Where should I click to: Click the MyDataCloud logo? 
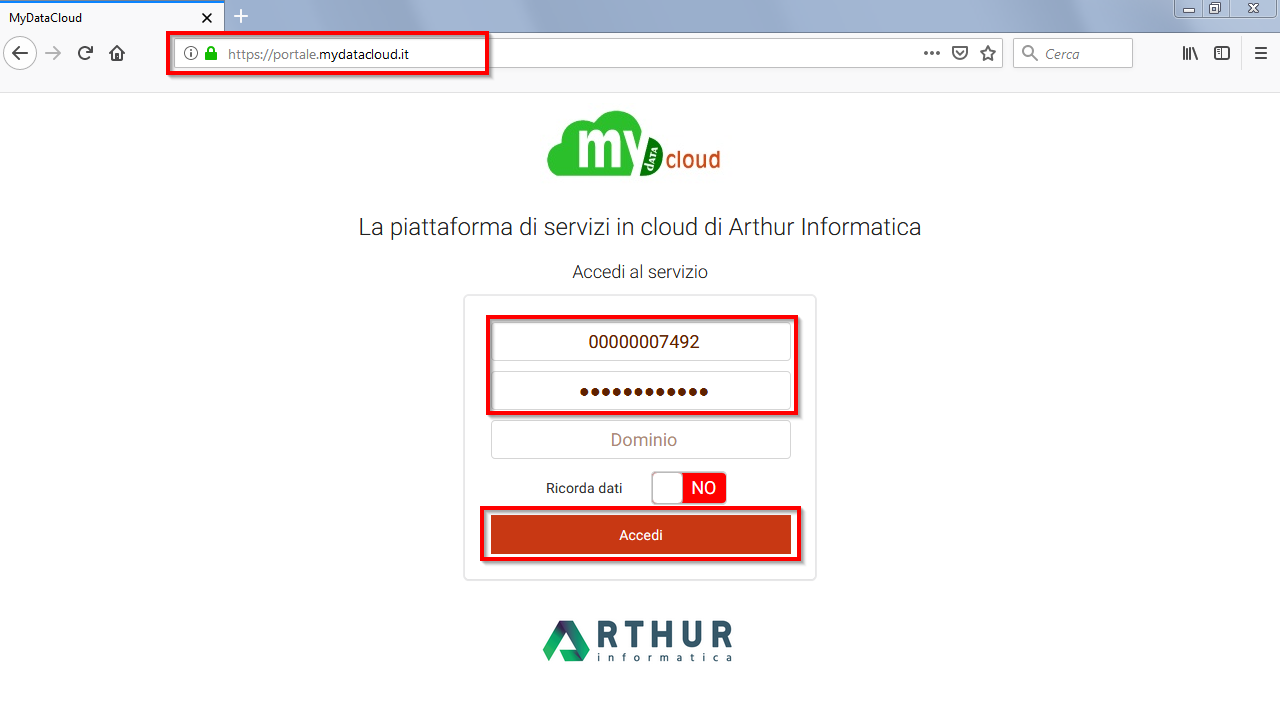pyautogui.click(x=634, y=144)
